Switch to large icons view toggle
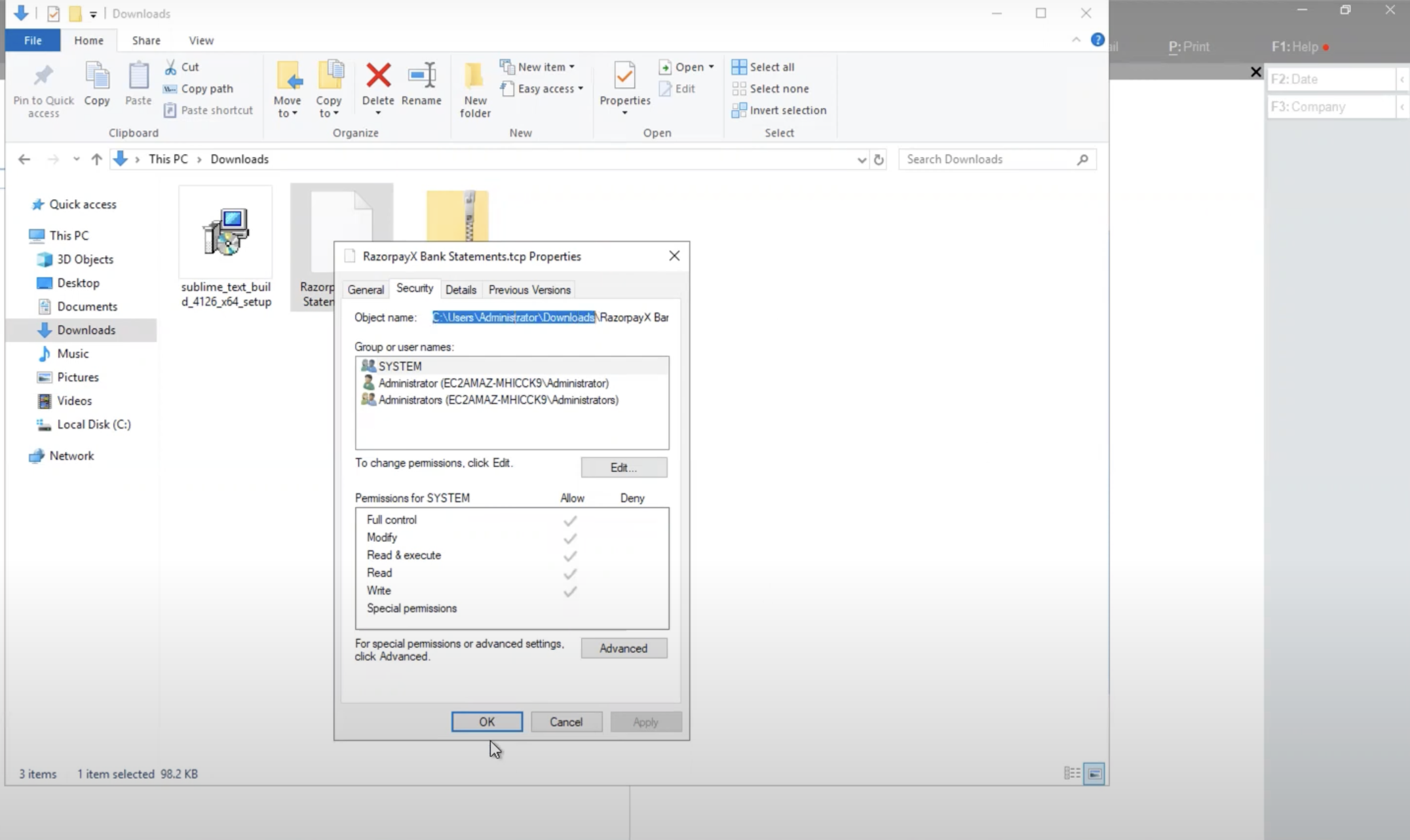Viewport: 1410px width, 840px height. [1094, 774]
